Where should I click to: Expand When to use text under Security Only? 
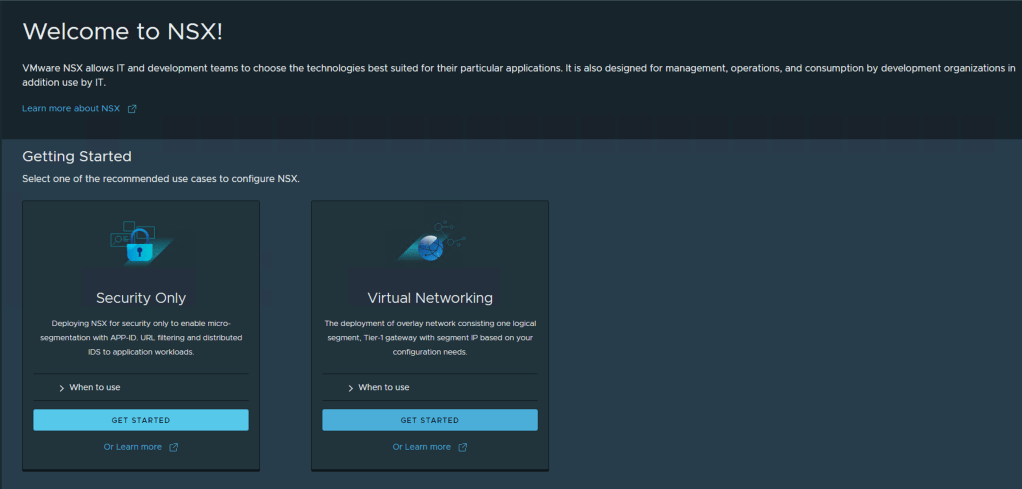coord(95,387)
